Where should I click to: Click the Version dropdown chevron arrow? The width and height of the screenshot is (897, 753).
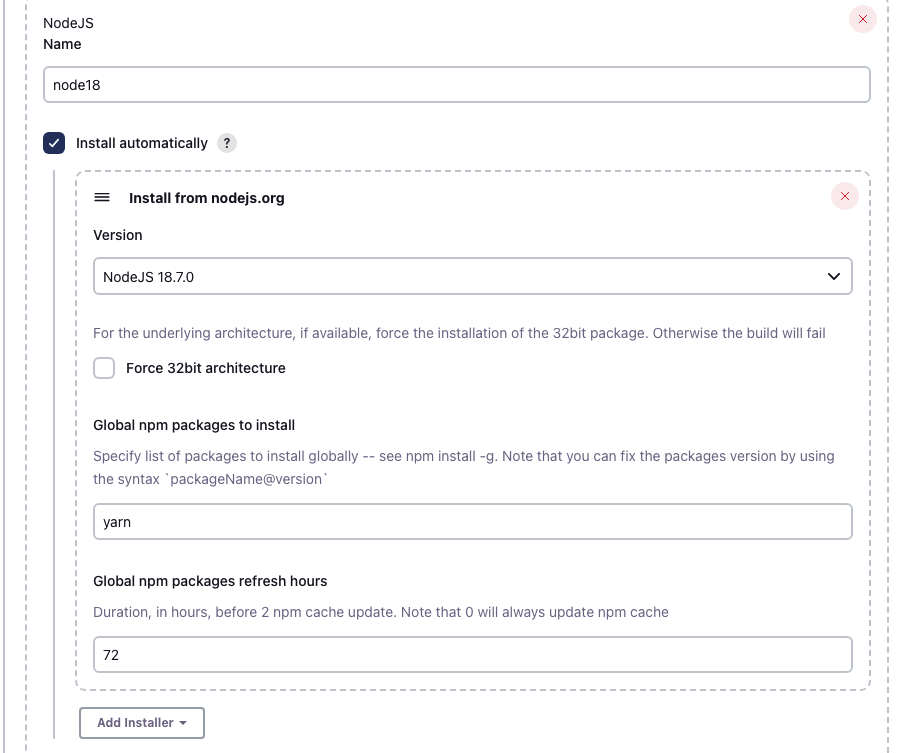[834, 277]
